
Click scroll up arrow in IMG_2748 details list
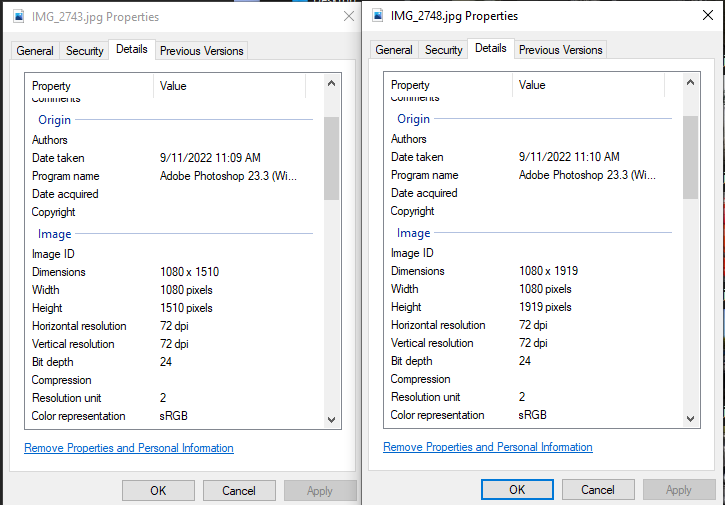(690, 83)
